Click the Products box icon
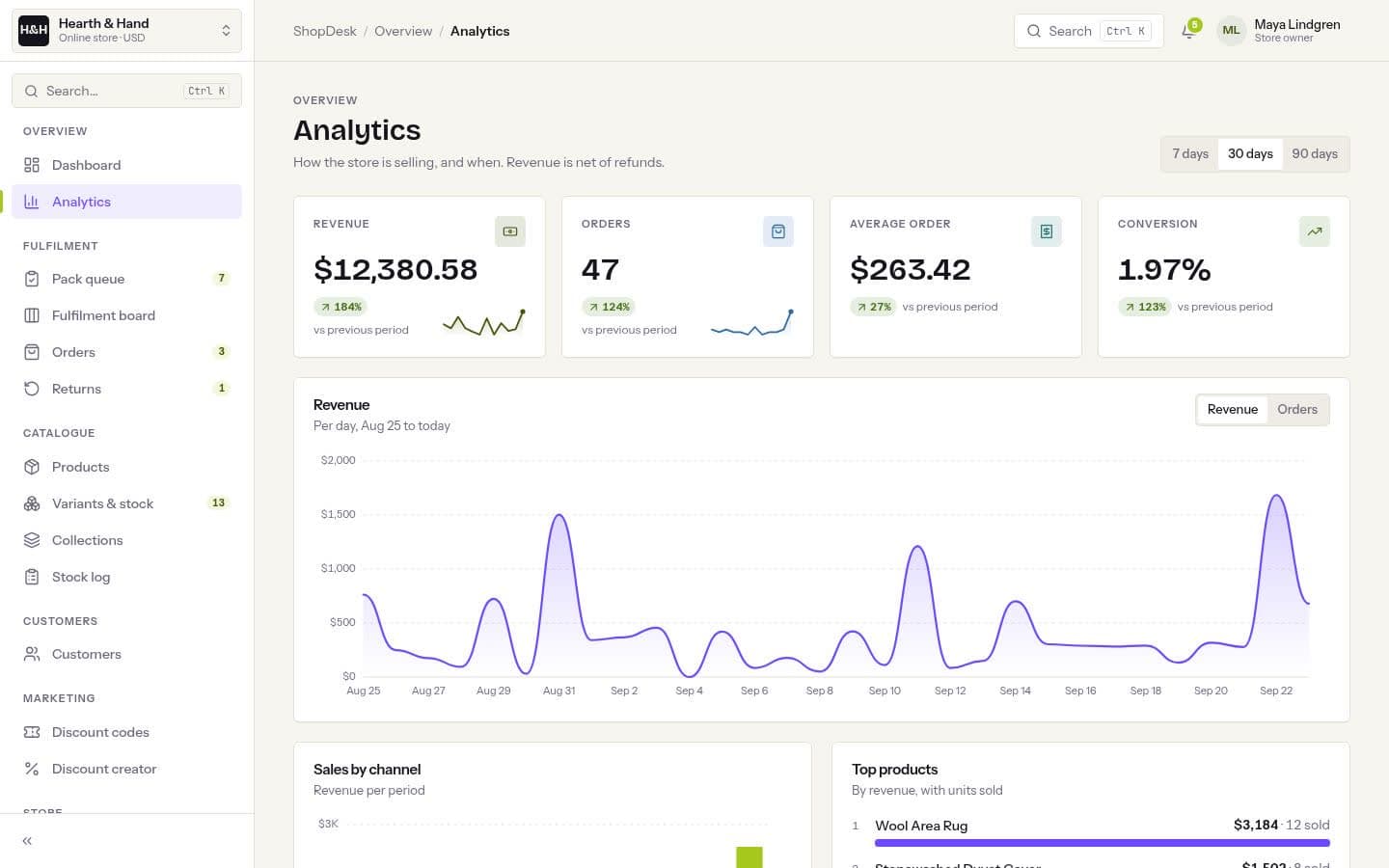The height and width of the screenshot is (868, 1389). (32, 467)
